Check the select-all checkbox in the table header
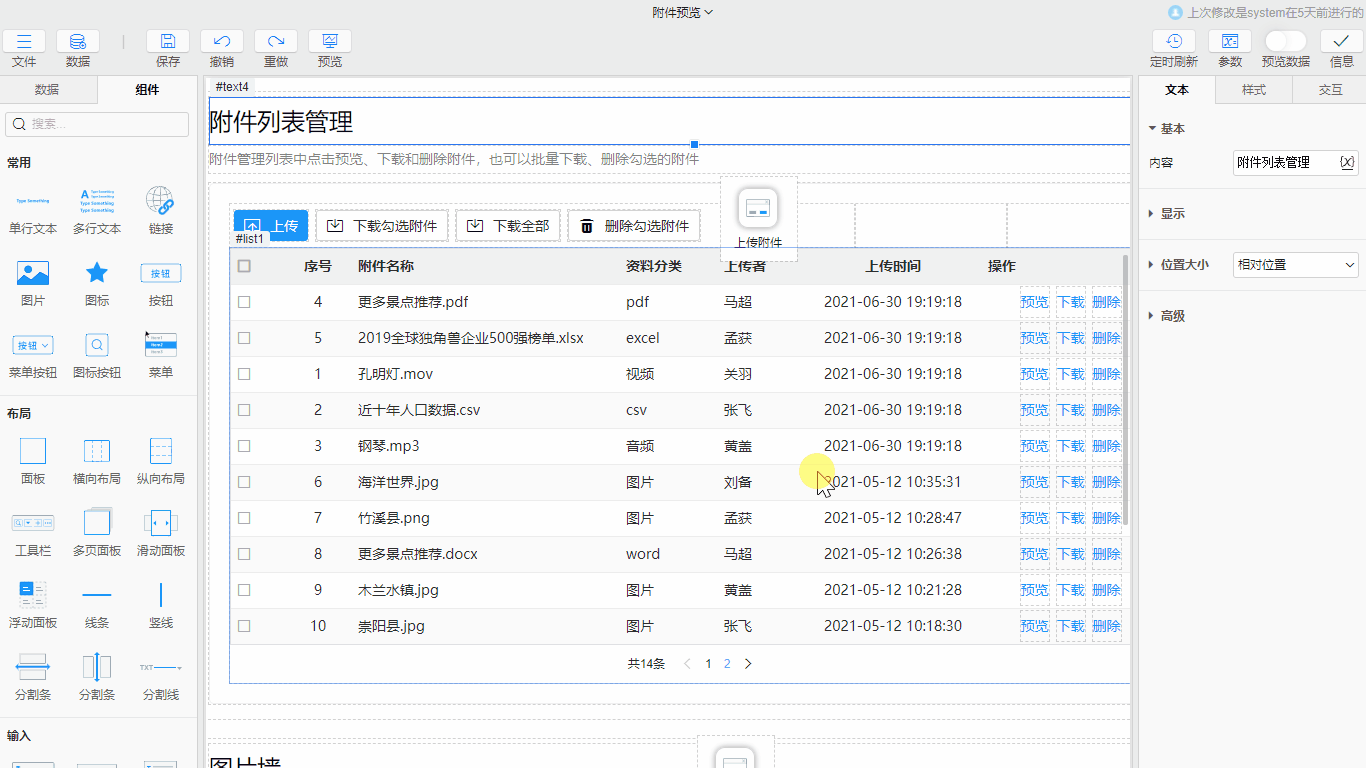This screenshot has width=1366, height=768. coord(244,266)
